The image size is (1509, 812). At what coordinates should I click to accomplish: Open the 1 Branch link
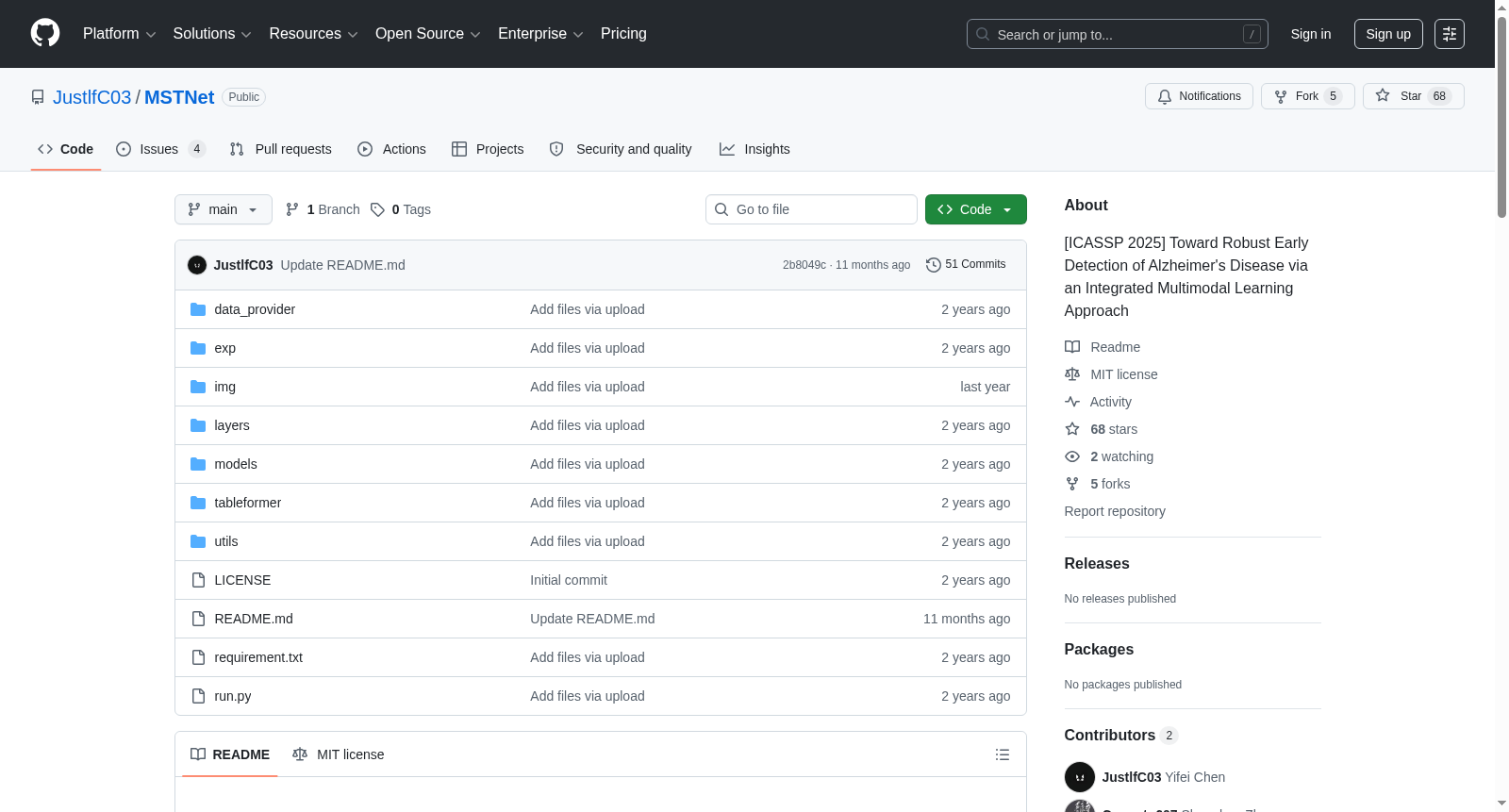coord(323,209)
